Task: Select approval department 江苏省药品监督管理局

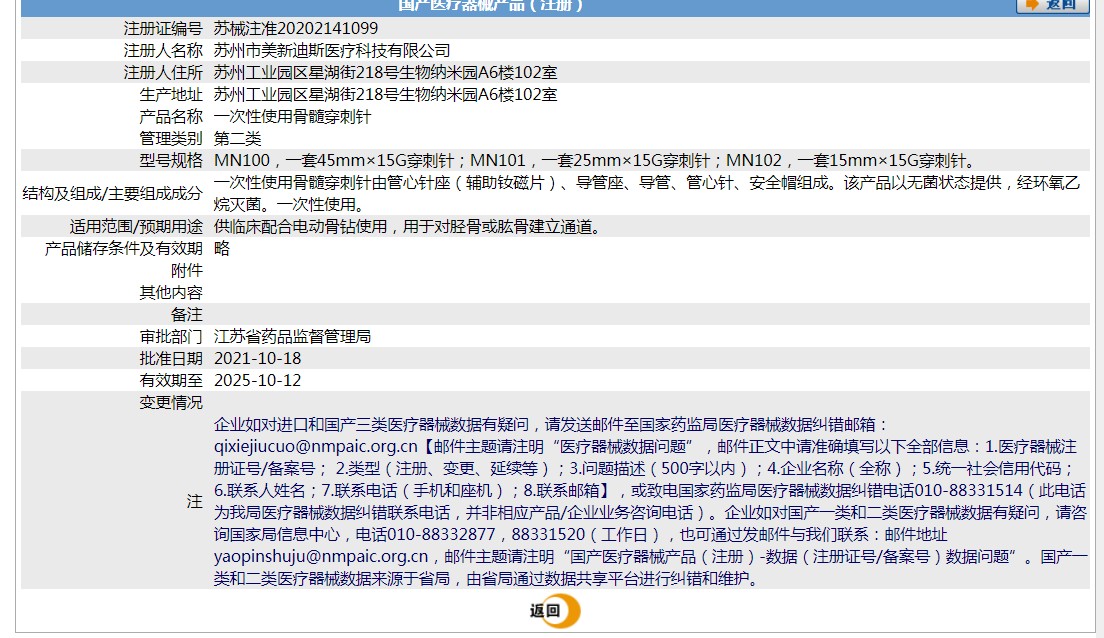Action: tap(292, 337)
